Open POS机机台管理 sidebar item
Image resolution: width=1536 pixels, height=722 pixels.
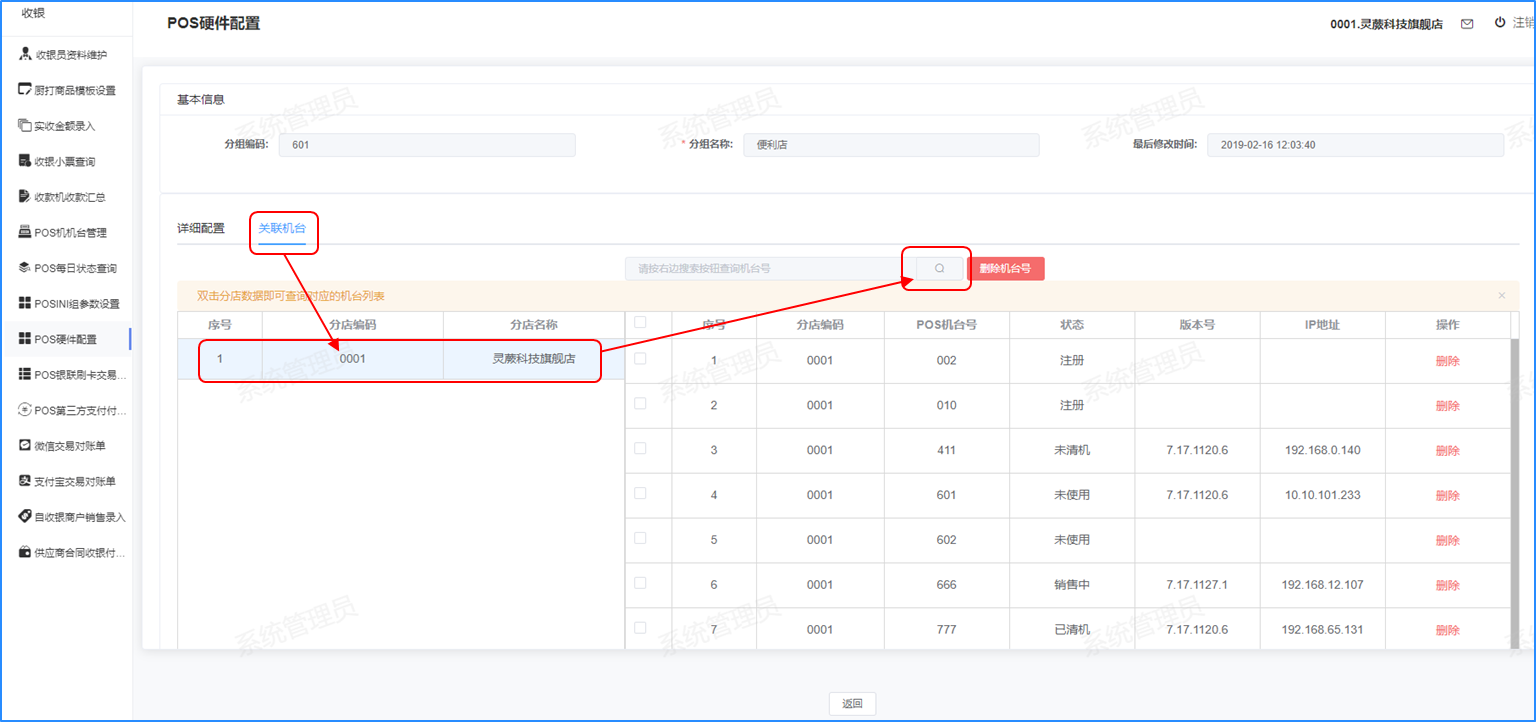[70, 233]
